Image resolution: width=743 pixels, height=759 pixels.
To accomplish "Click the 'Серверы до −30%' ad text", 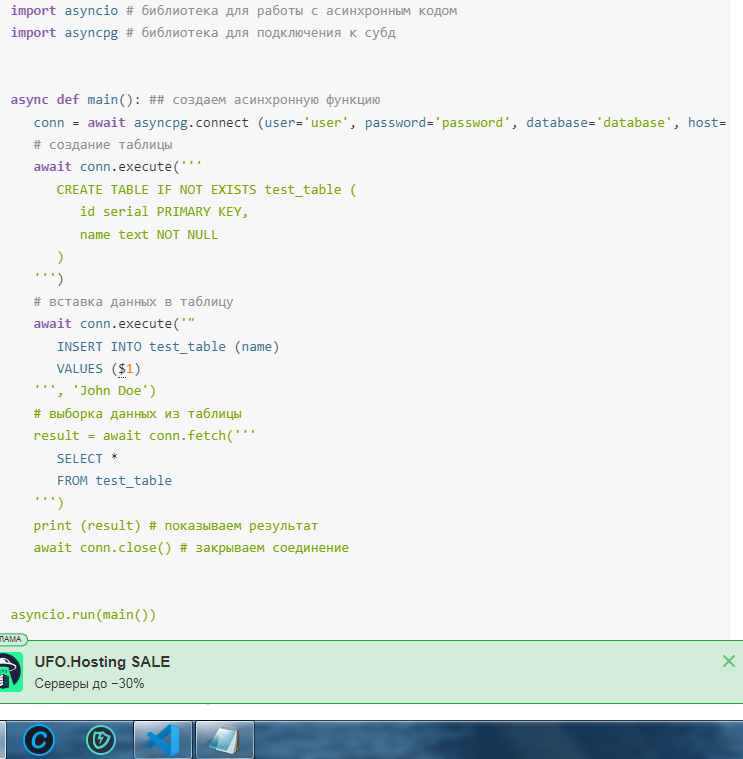I will (89, 684).
